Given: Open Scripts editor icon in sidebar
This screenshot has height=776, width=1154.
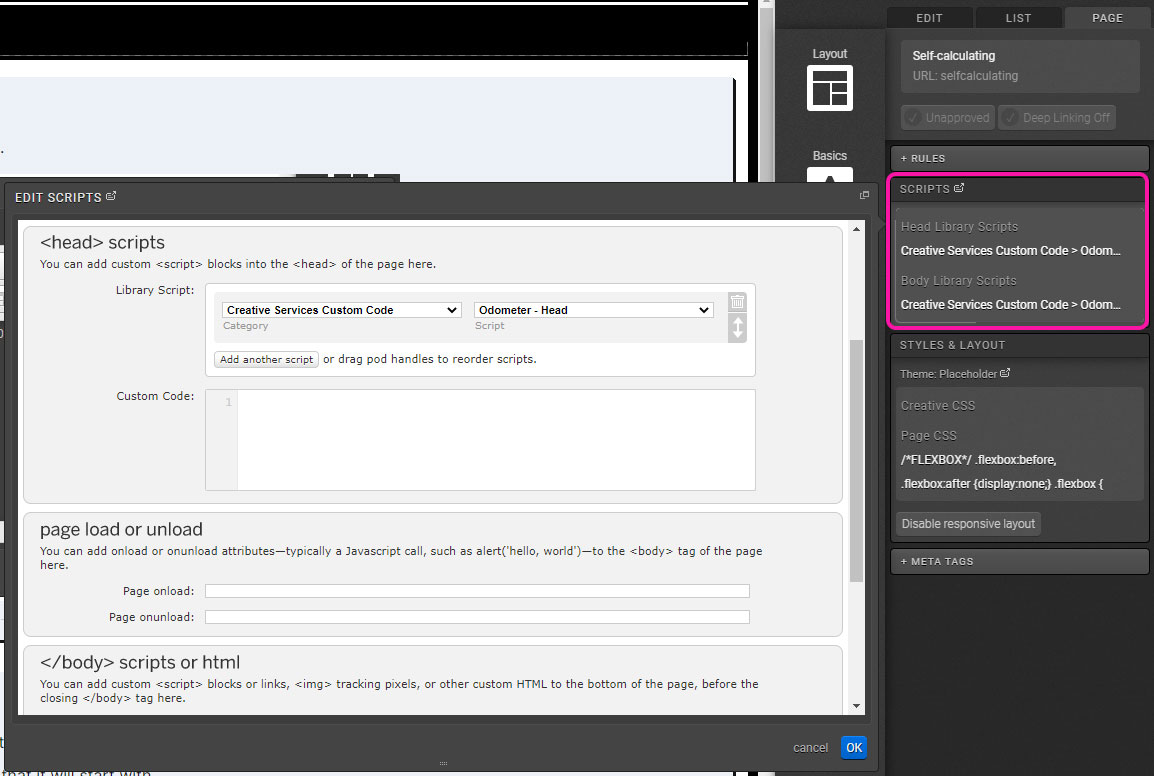Looking at the screenshot, I should click(960, 188).
